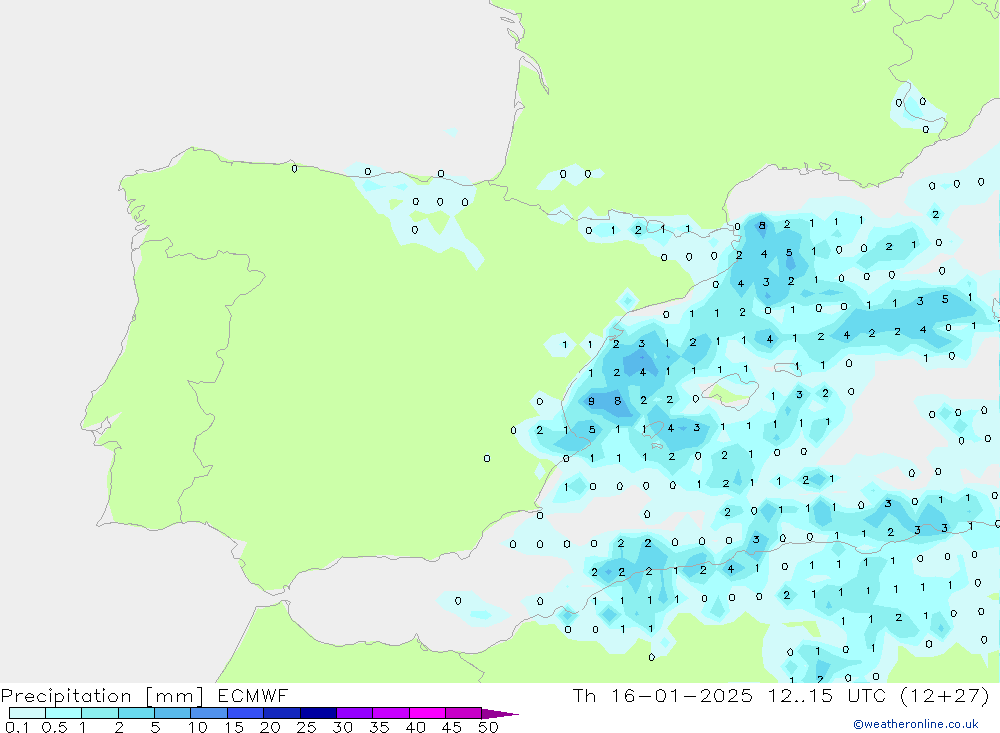This screenshot has height=733, width=1000.
Task: Click the '20' legend scale label
Action: (269, 727)
